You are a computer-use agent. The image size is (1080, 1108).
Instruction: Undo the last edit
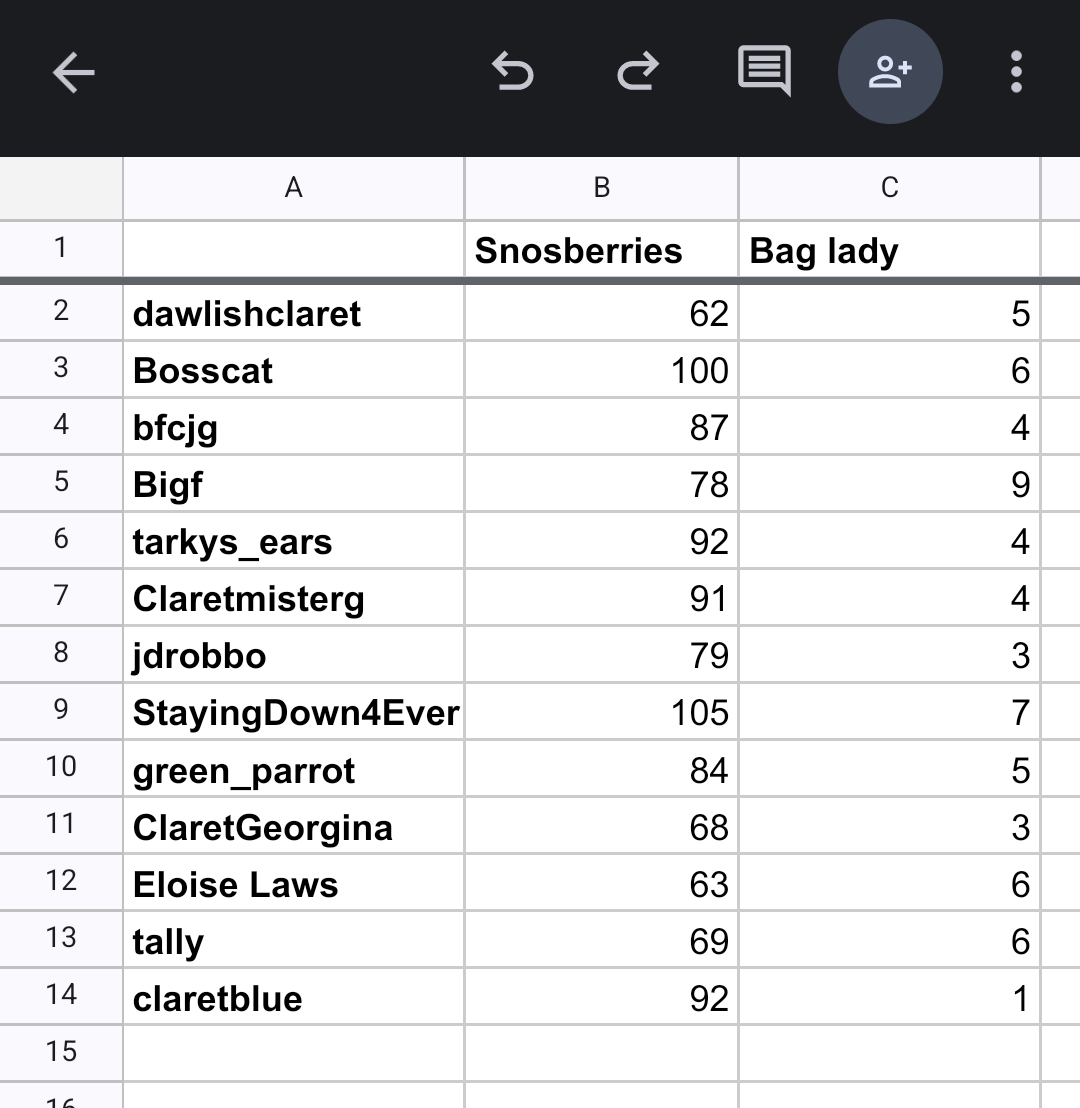(x=513, y=72)
